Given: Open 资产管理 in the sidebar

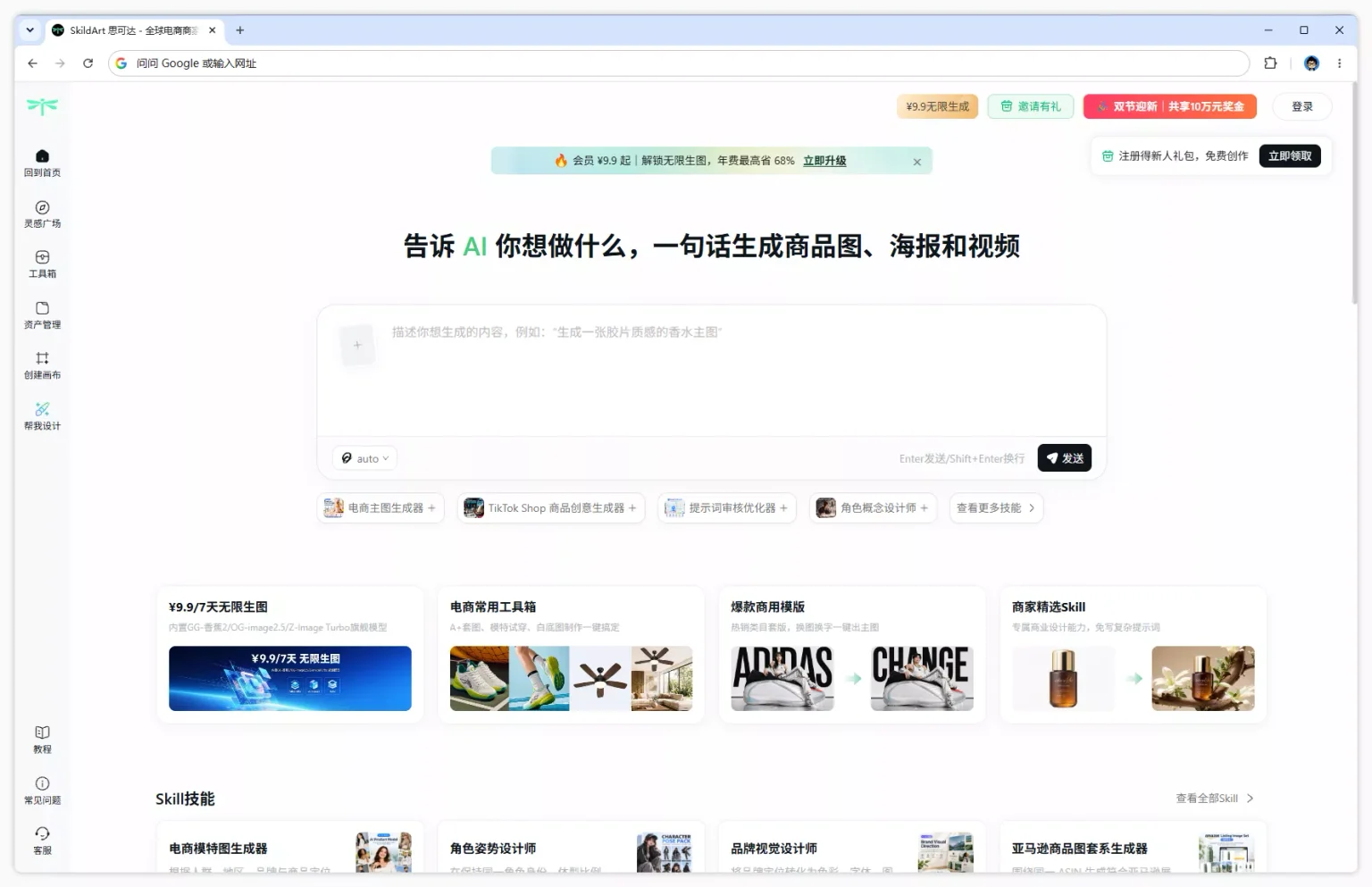Looking at the screenshot, I should click(x=42, y=315).
